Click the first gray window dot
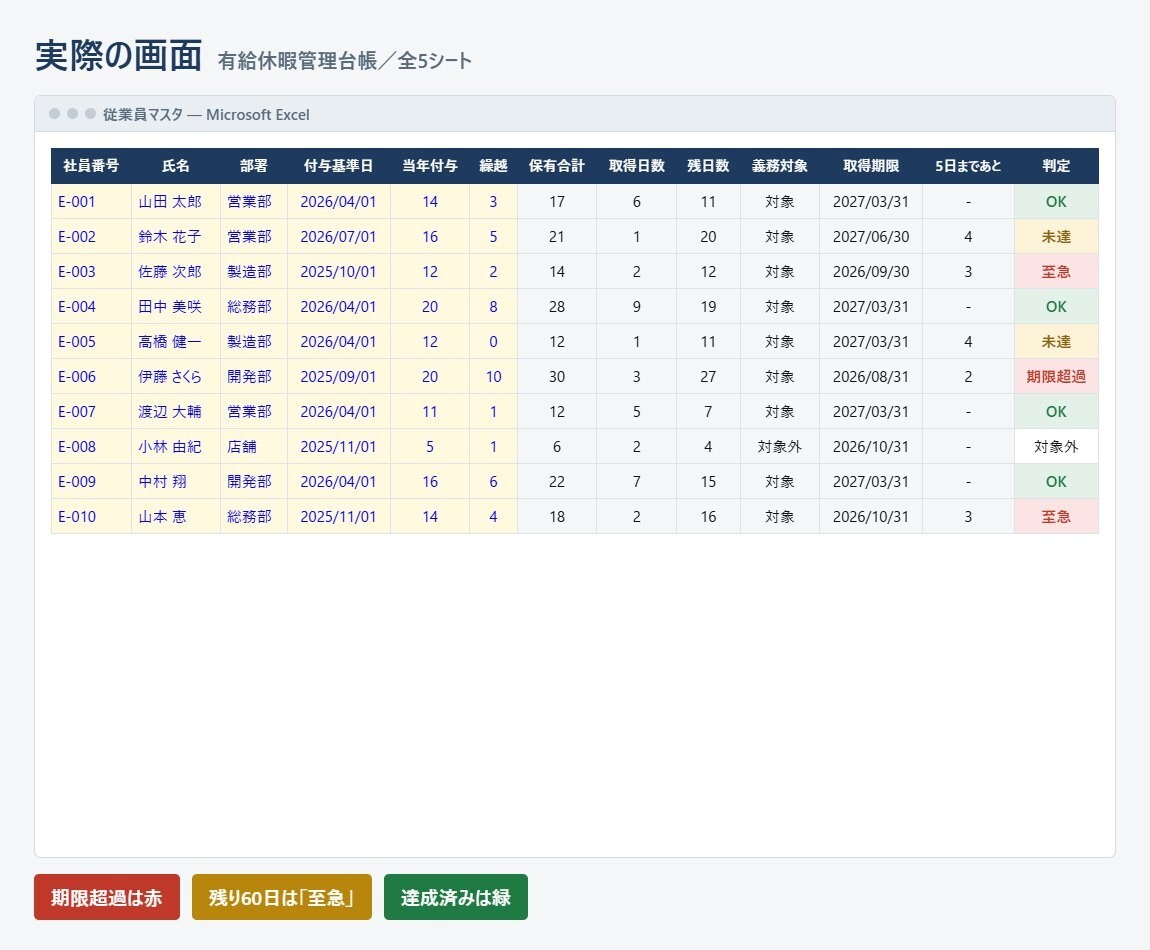 pyautogui.click(x=54, y=114)
